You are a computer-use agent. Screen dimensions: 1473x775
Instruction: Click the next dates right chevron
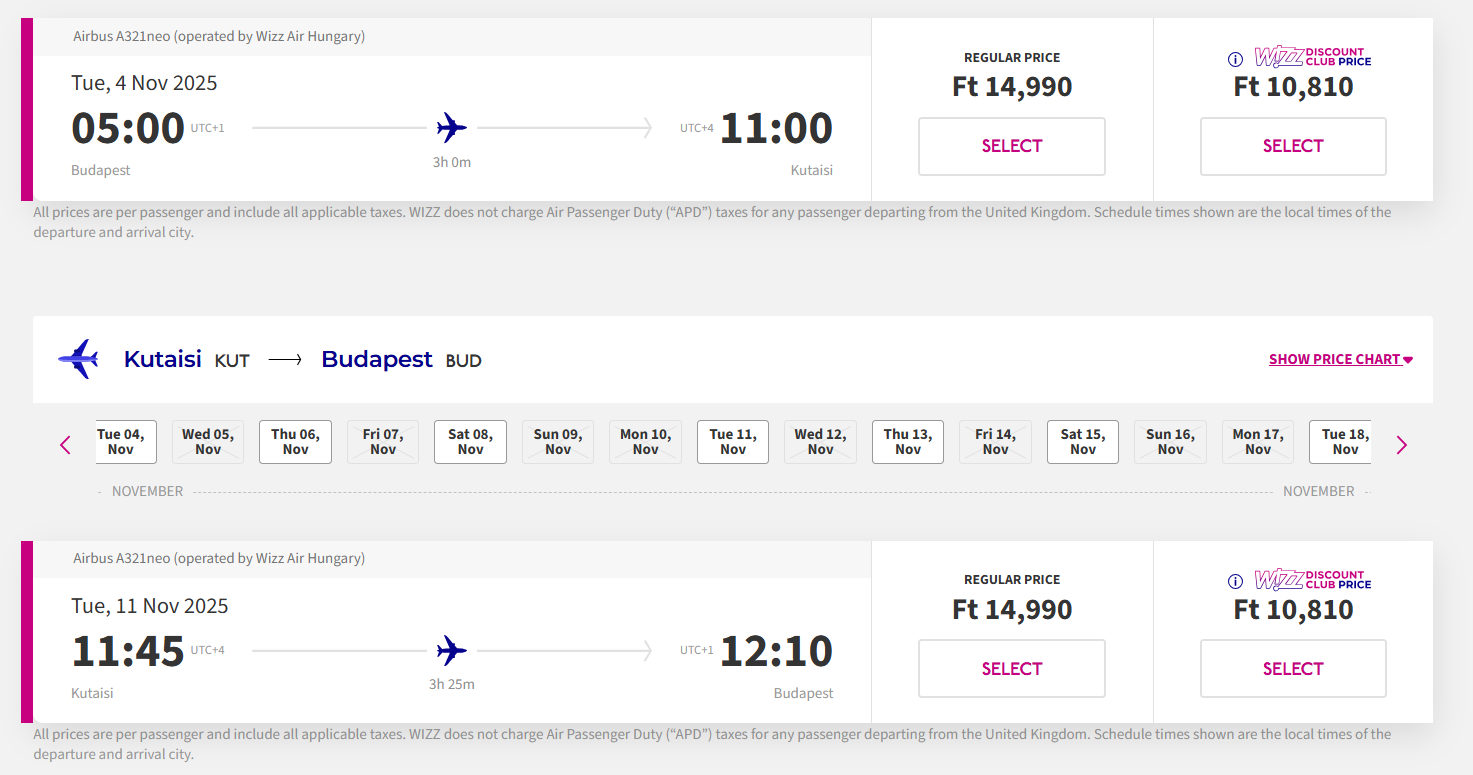coord(1401,445)
